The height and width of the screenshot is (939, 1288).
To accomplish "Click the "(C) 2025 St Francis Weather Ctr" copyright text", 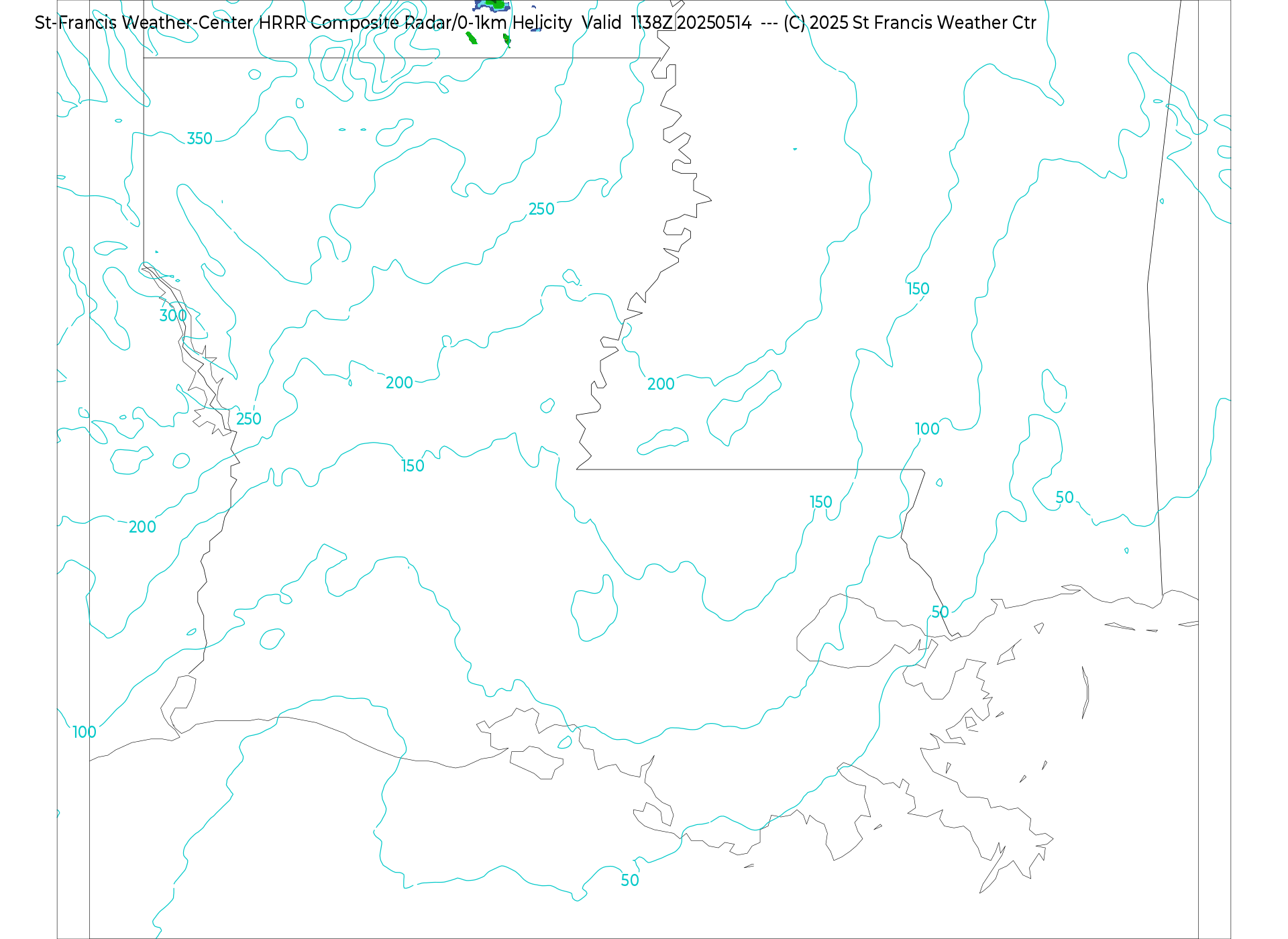I will (x=910, y=23).
